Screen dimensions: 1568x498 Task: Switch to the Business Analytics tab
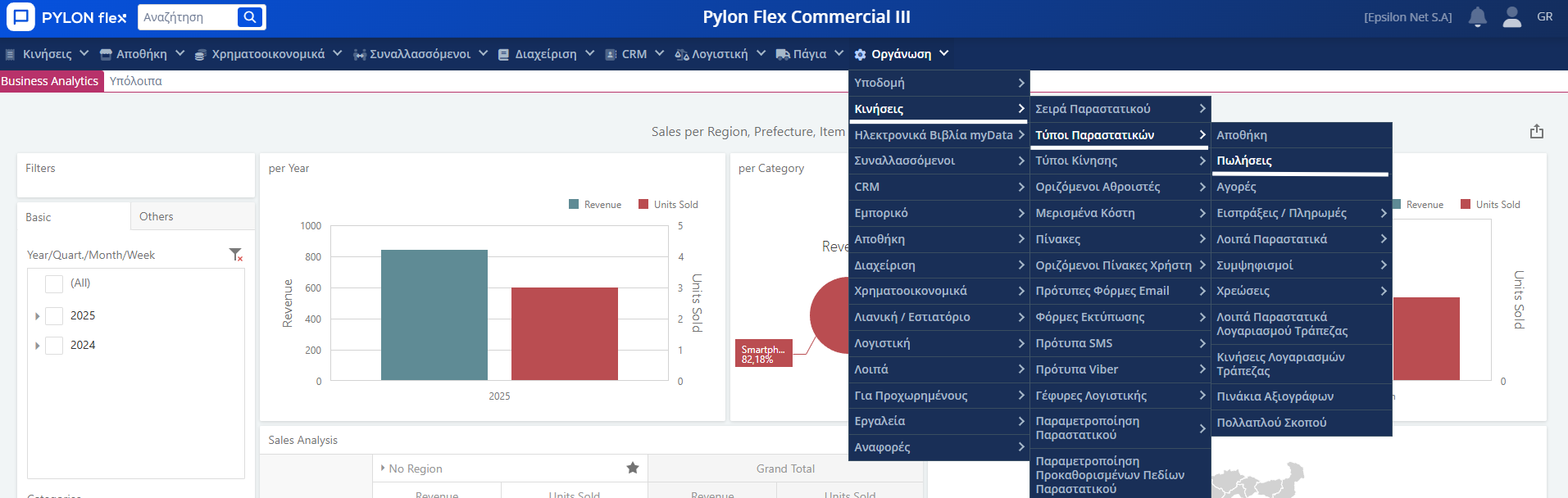point(50,81)
